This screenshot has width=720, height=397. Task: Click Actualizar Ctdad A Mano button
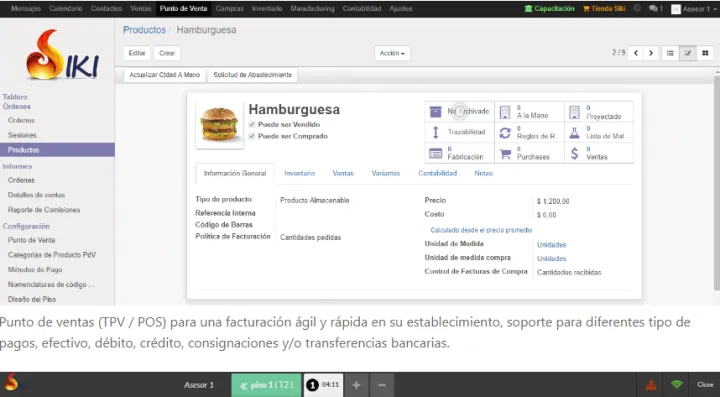click(x=164, y=75)
